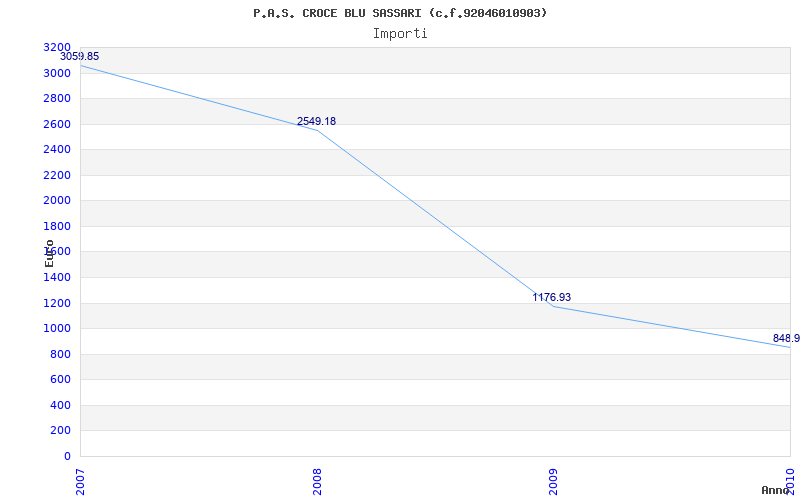Image resolution: width=800 pixels, height=500 pixels.
Task: Click the Importi subtitle
Action: (x=400, y=34)
